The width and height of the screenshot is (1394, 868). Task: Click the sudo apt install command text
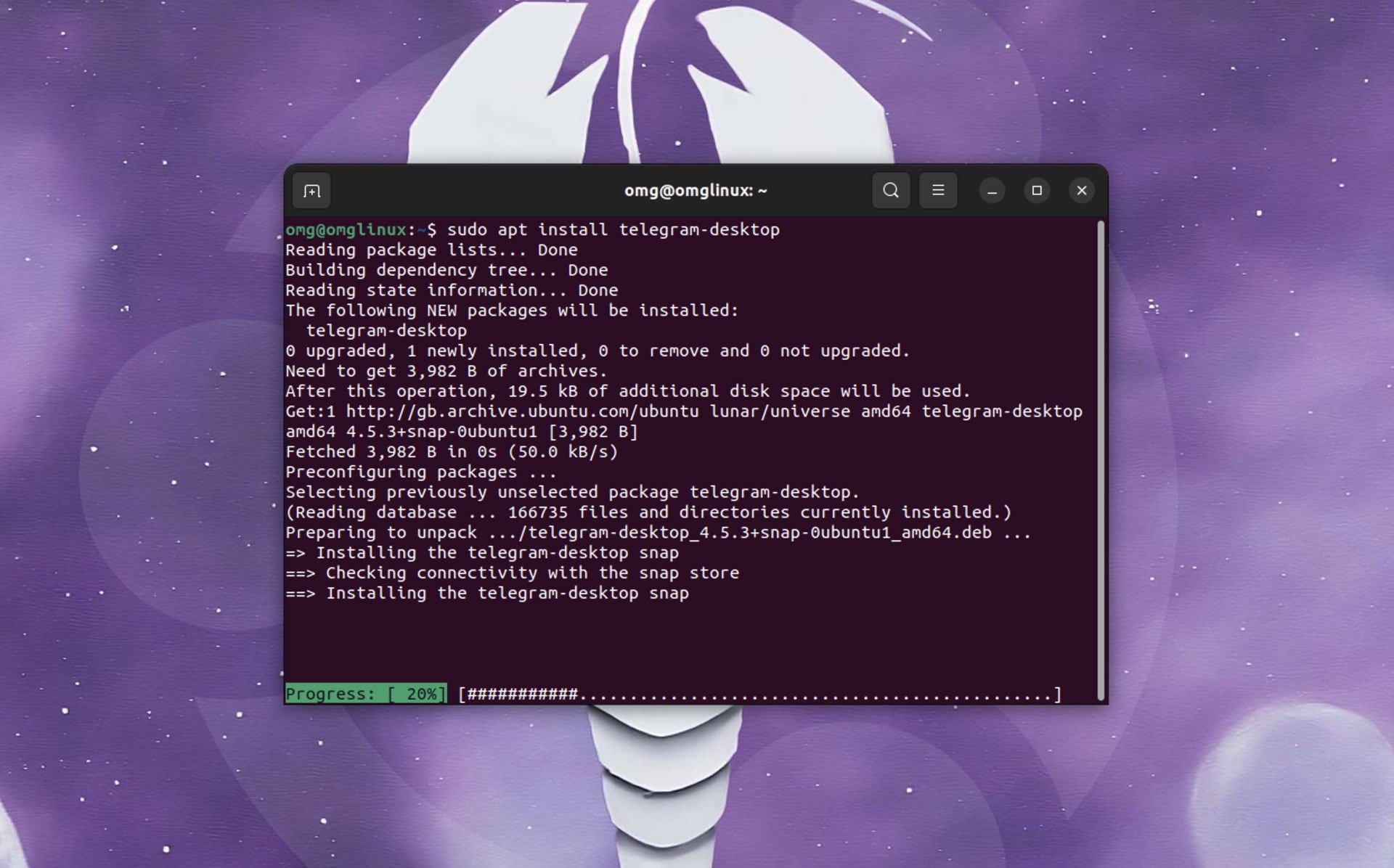[614, 230]
